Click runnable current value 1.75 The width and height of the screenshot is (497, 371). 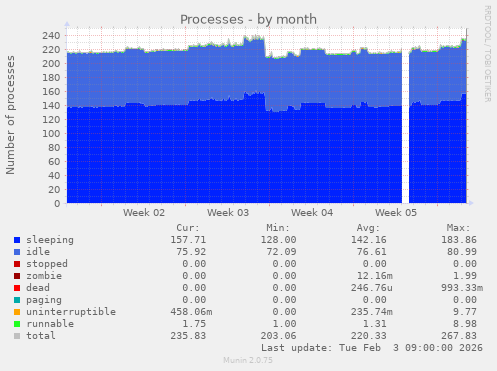coord(194,324)
